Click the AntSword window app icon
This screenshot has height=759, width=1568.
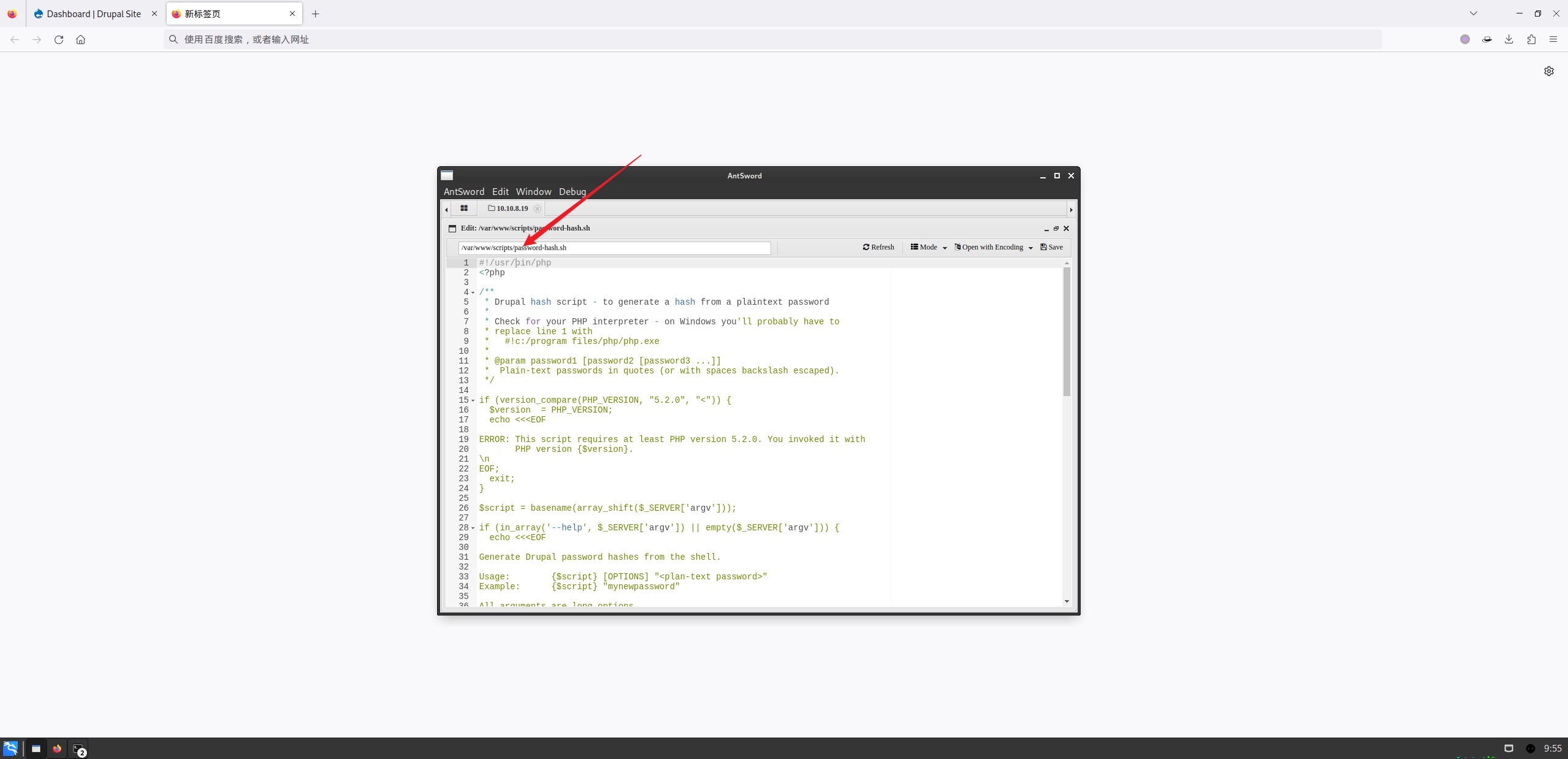coord(447,175)
